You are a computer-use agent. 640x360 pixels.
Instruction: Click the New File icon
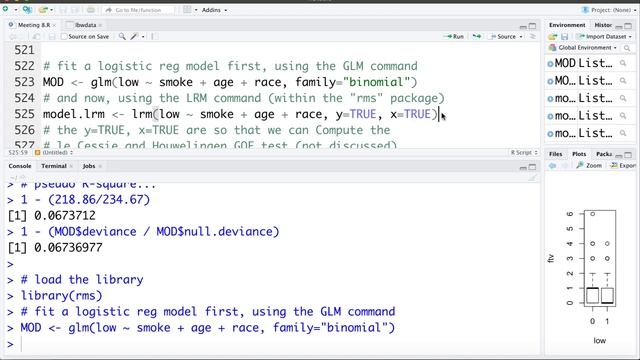pos(6,9)
